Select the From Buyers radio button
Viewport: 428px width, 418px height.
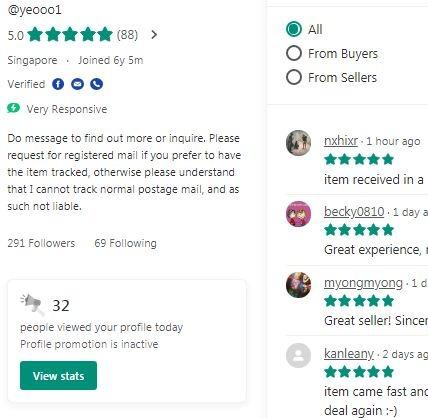pyautogui.click(x=294, y=53)
